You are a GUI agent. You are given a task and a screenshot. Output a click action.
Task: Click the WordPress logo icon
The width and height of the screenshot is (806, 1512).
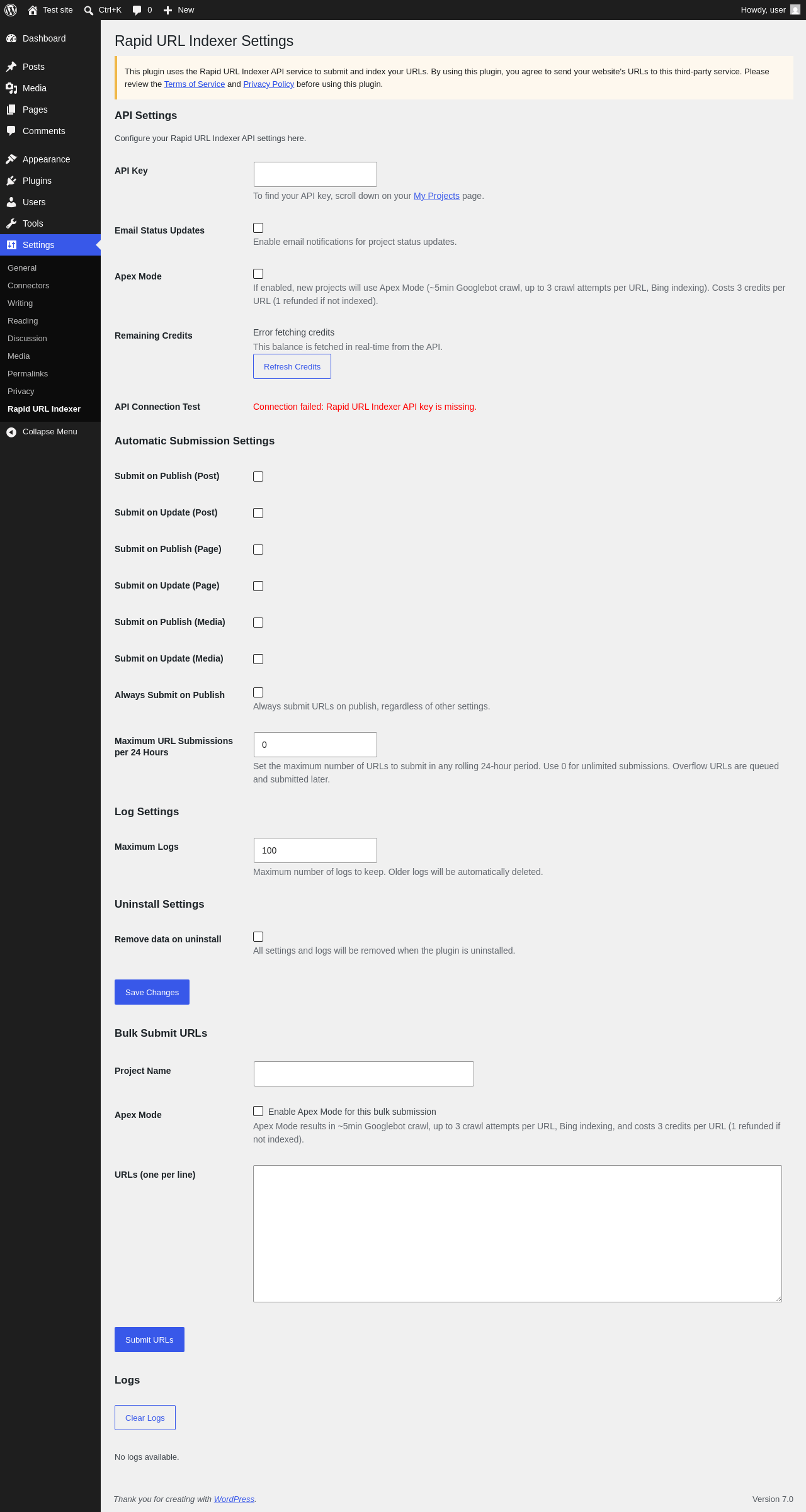[x=11, y=10]
